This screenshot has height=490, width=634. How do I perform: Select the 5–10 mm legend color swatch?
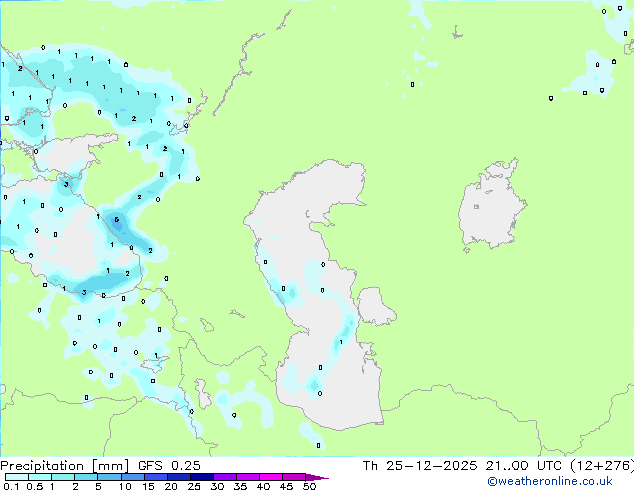click(x=109, y=477)
